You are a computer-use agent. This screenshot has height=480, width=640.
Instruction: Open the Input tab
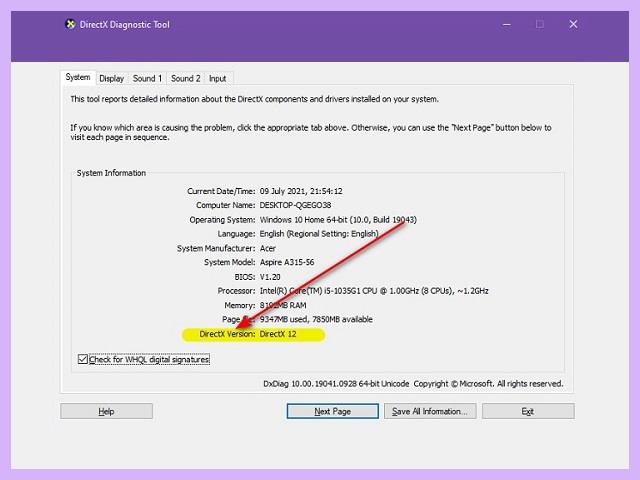pyautogui.click(x=218, y=78)
